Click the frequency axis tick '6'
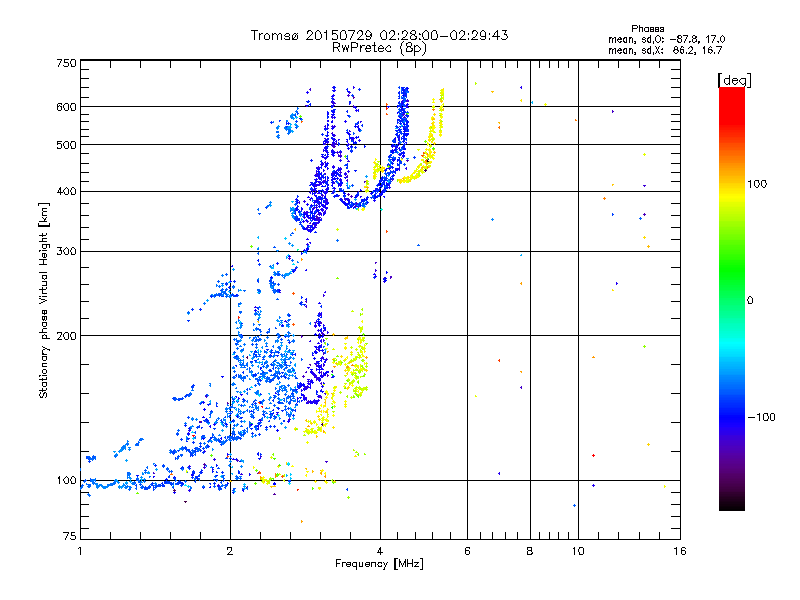This screenshot has height=600, width=800. point(467,551)
